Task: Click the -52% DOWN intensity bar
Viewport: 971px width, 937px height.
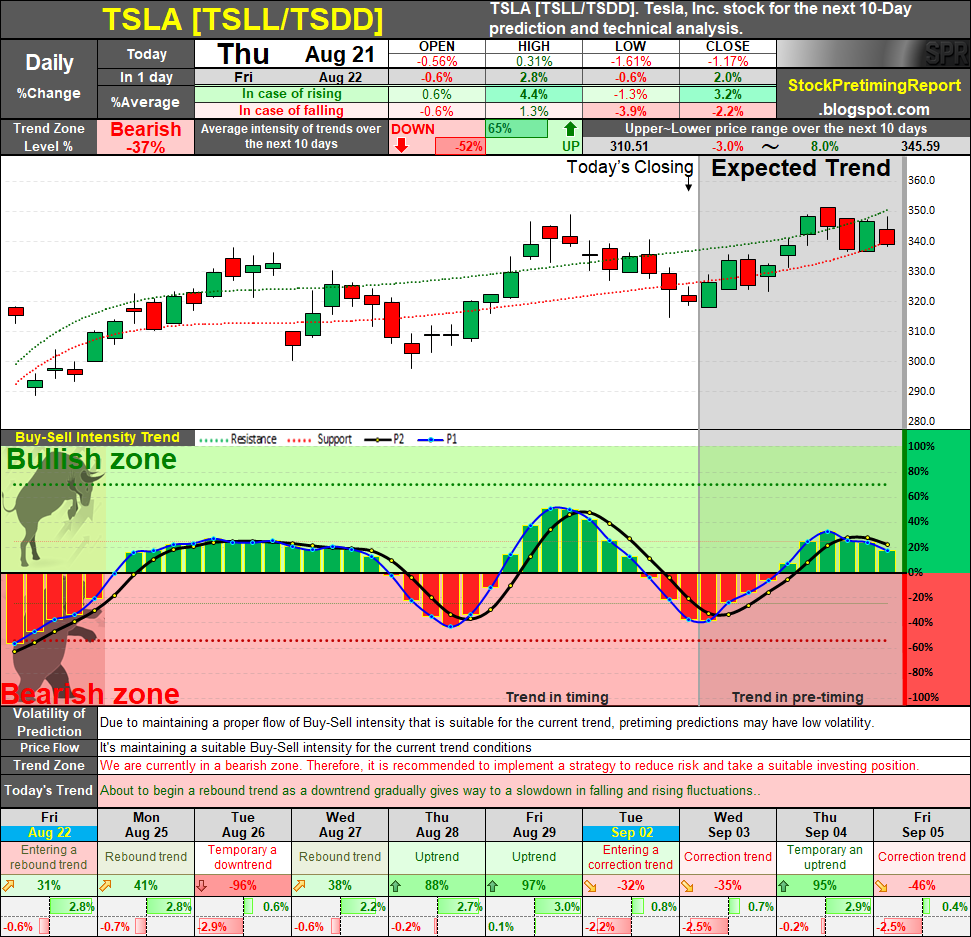Action: click(x=460, y=147)
